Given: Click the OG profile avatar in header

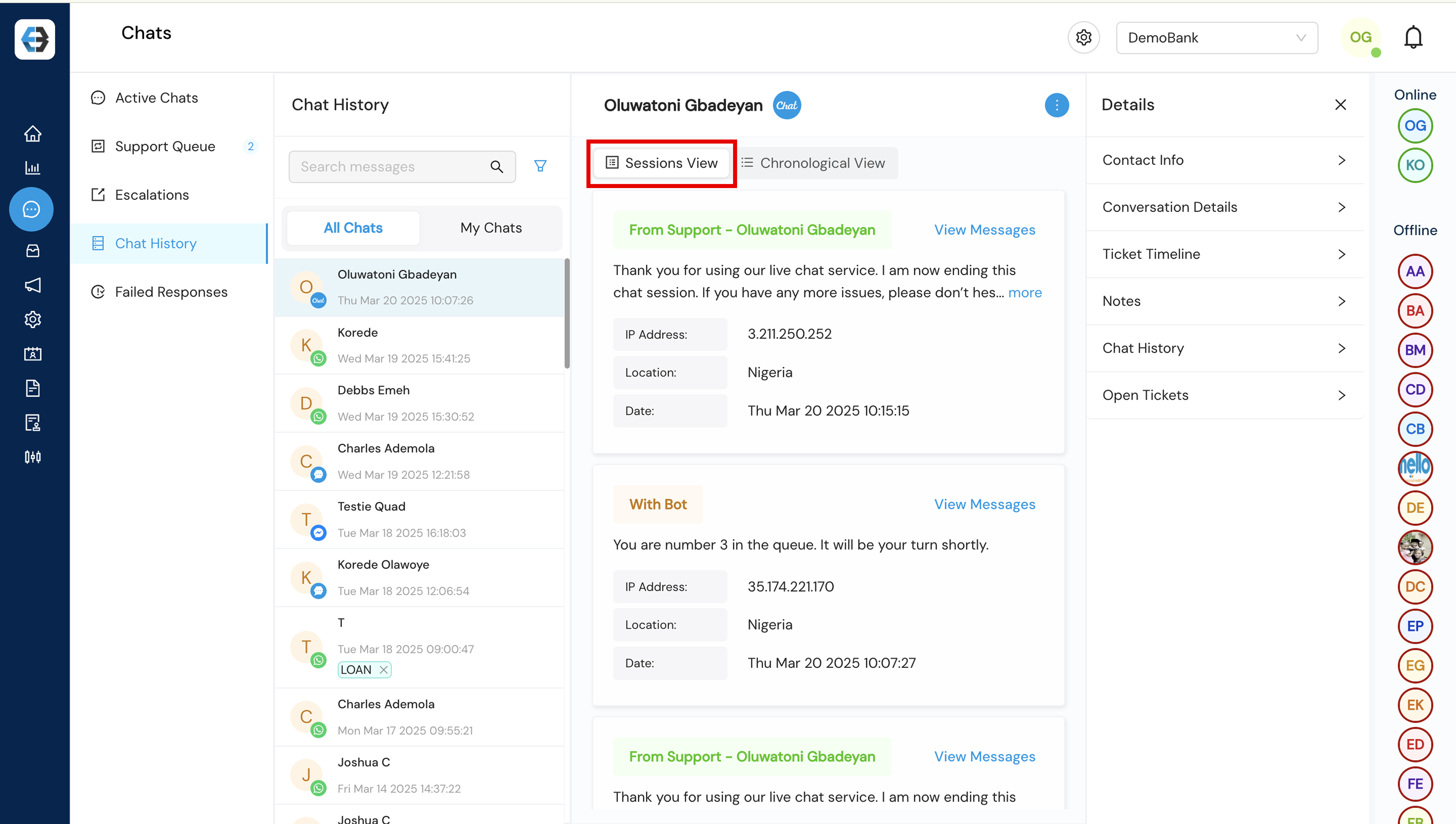Looking at the screenshot, I should pyautogui.click(x=1360, y=37).
